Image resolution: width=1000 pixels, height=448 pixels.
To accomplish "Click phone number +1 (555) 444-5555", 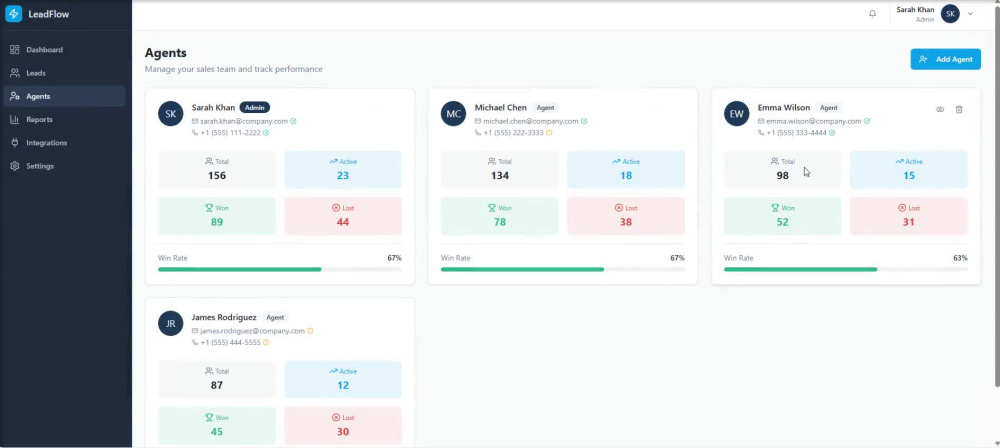I will pos(230,342).
